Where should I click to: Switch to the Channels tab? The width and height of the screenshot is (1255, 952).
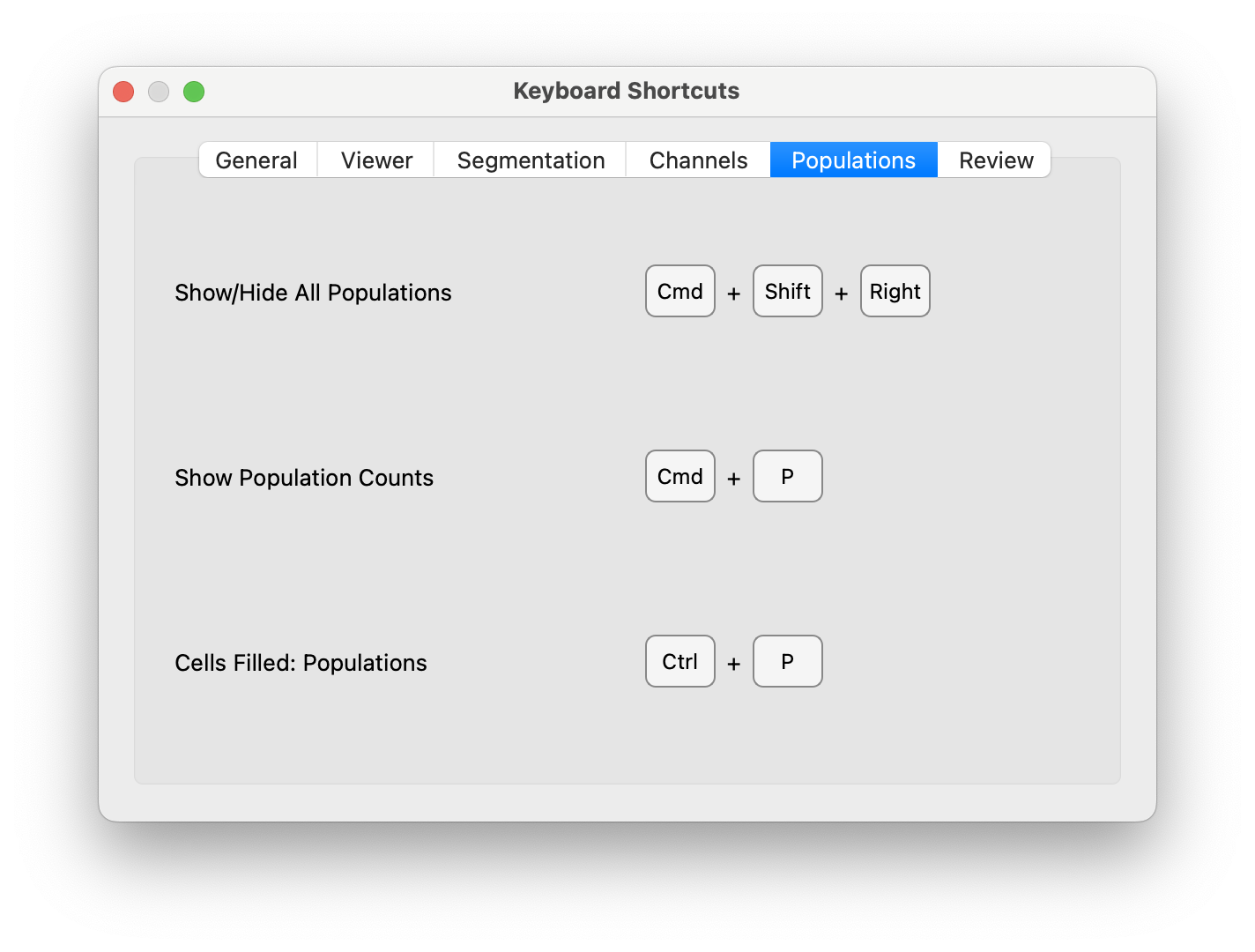coord(697,160)
